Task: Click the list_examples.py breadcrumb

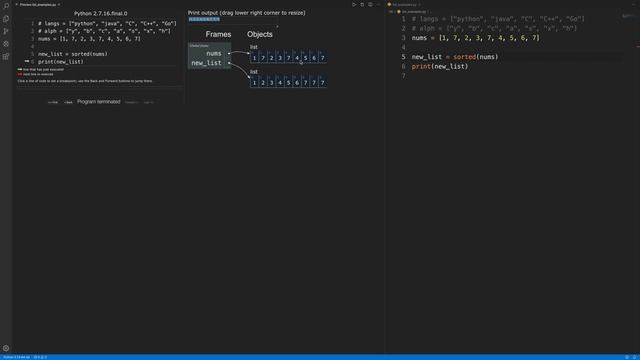Action: tap(414, 12)
